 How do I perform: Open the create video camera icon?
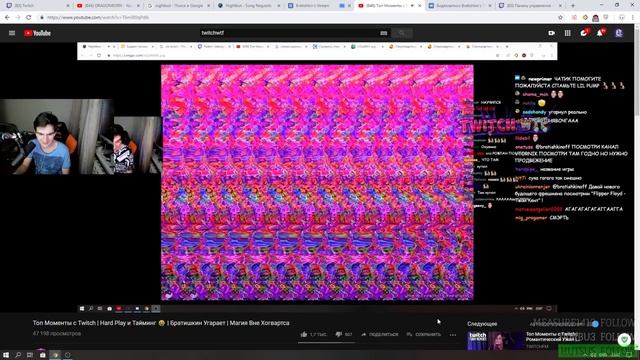coord(551,33)
